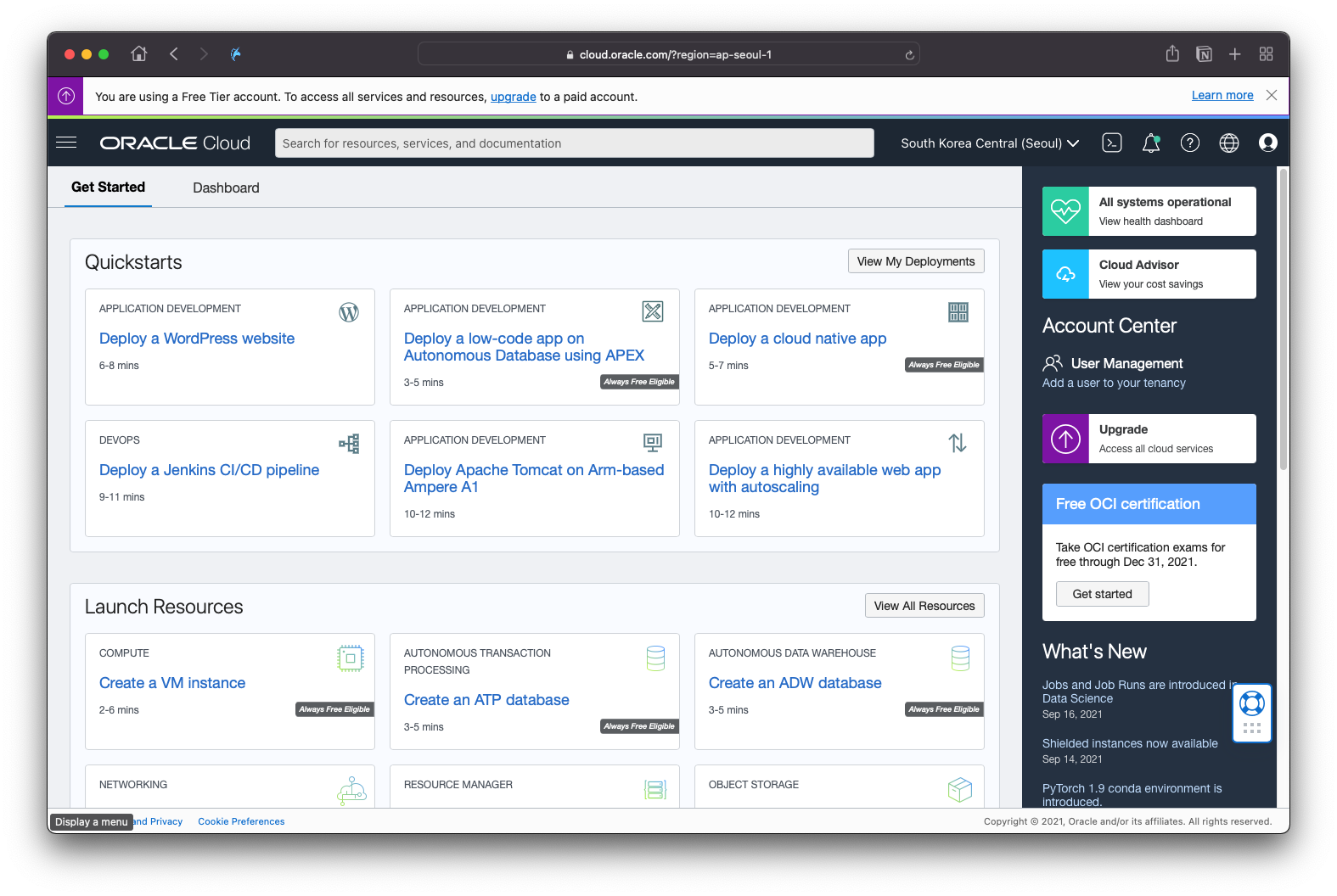
Task: Click the Free OCI certification header
Action: [x=1149, y=504]
